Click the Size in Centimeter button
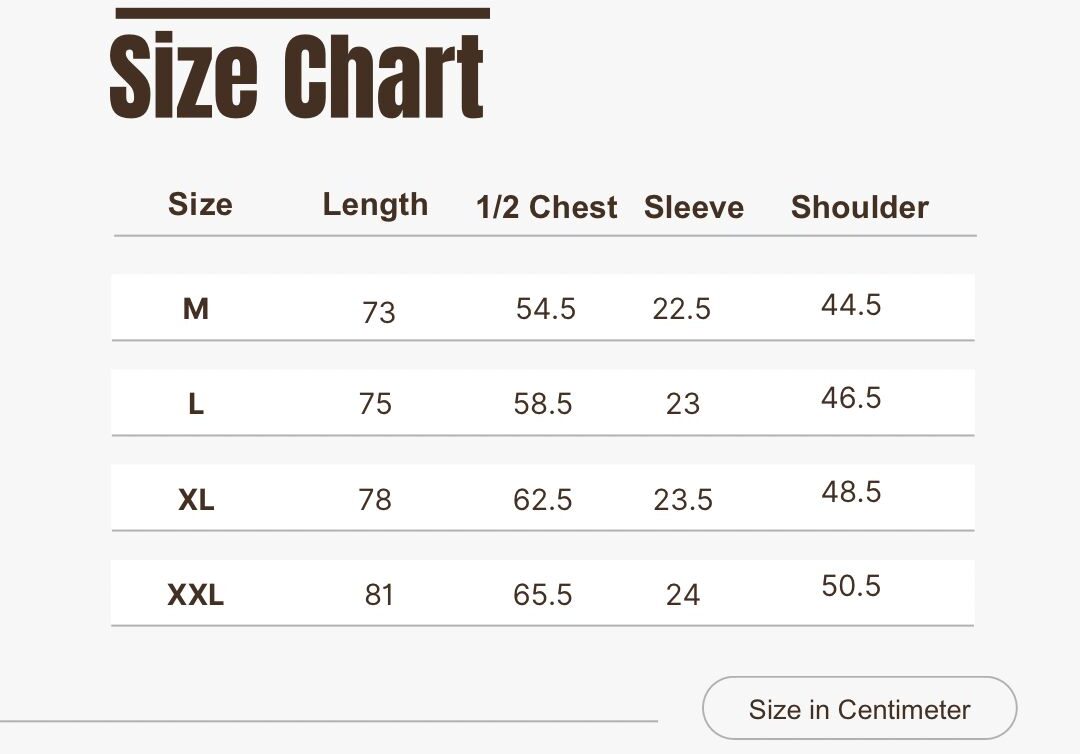The image size is (1080, 754). coord(860,709)
